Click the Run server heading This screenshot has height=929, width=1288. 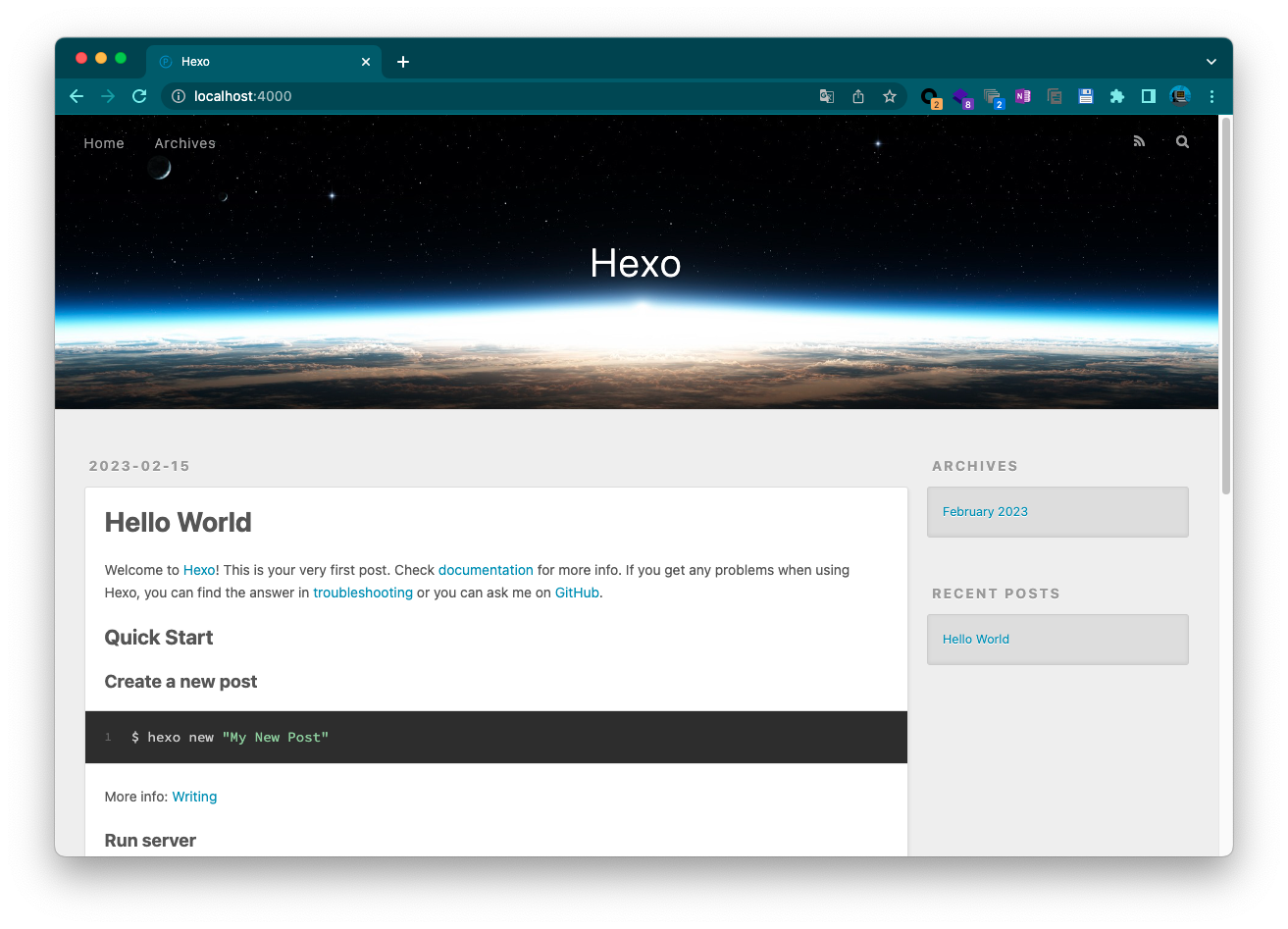click(150, 841)
